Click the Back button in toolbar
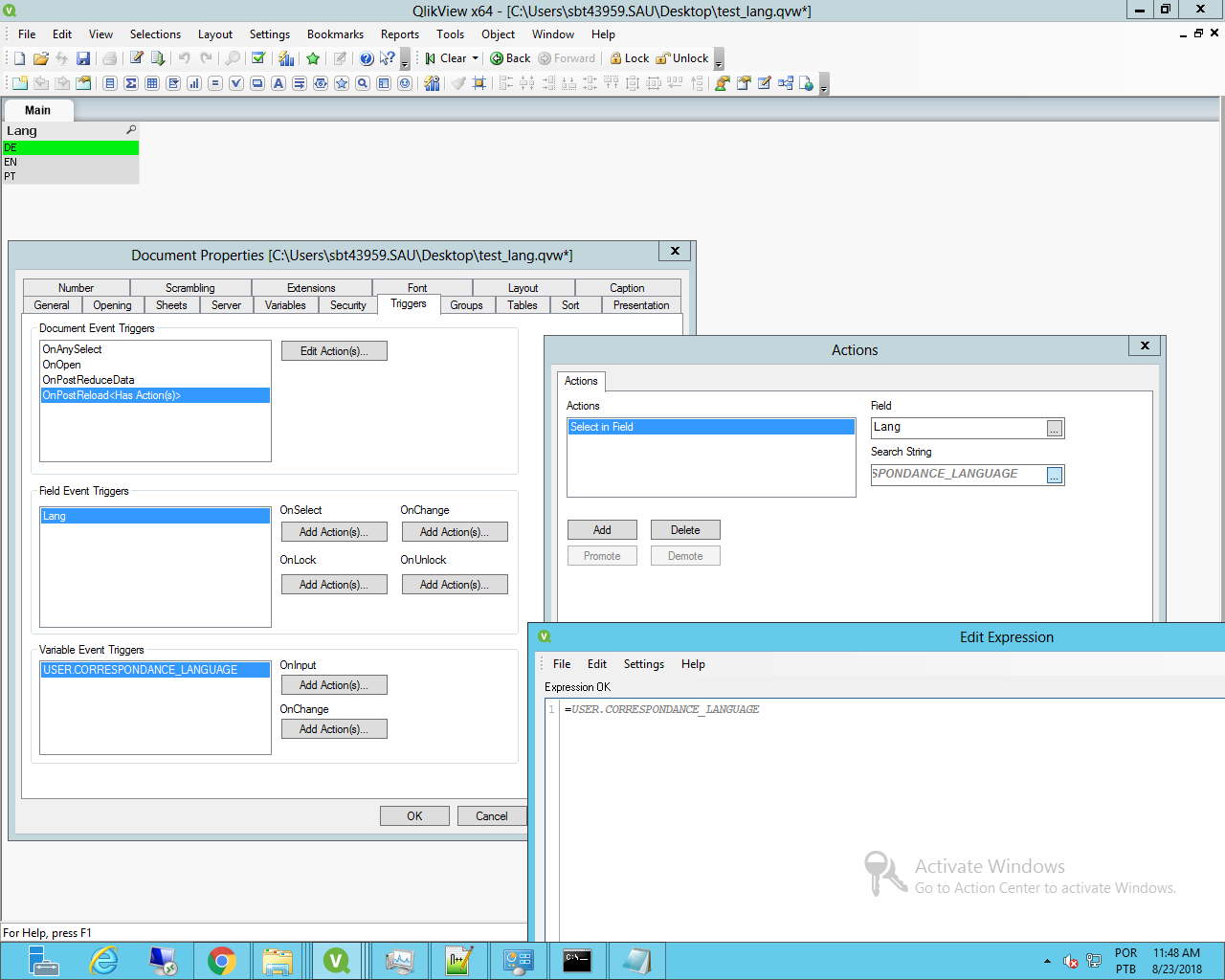This screenshot has width=1225, height=980. [x=510, y=58]
